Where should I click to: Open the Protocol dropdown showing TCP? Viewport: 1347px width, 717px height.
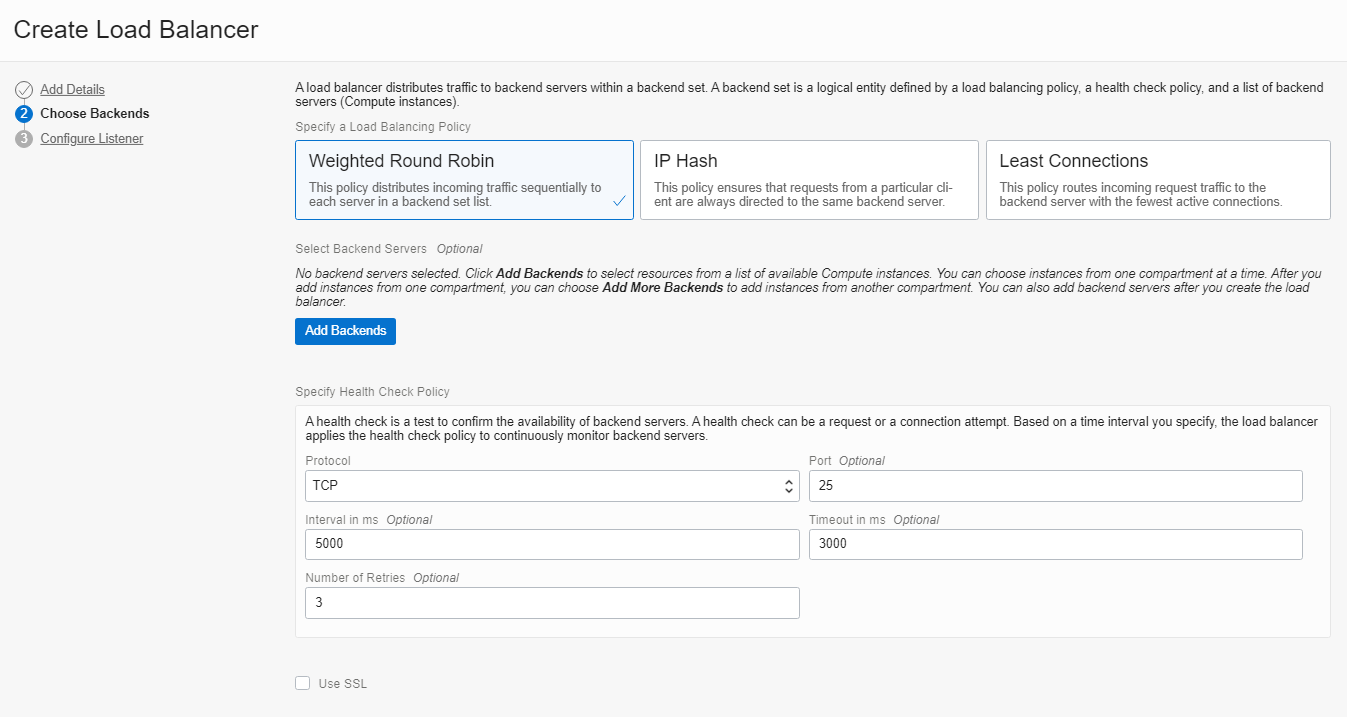tap(550, 486)
